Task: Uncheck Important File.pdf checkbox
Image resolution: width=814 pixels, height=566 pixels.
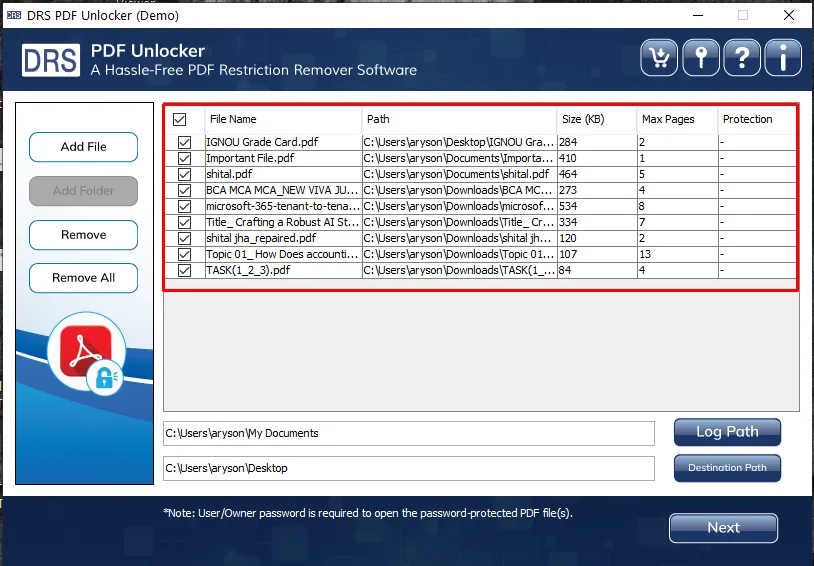Action: [x=184, y=158]
